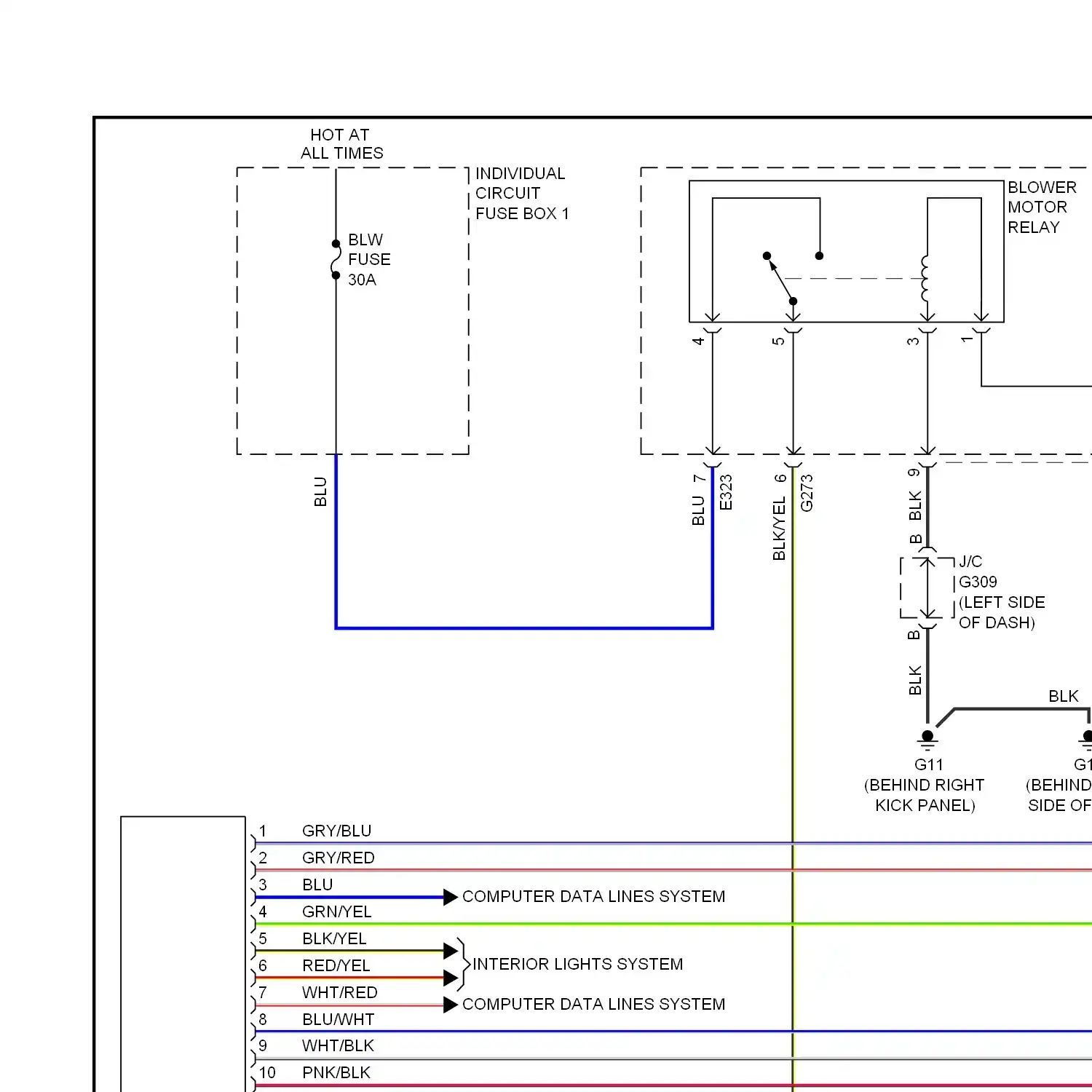Click the G11 ground symbol
This screenshot has width=1092, height=1092.
click(x=927, y=739)
